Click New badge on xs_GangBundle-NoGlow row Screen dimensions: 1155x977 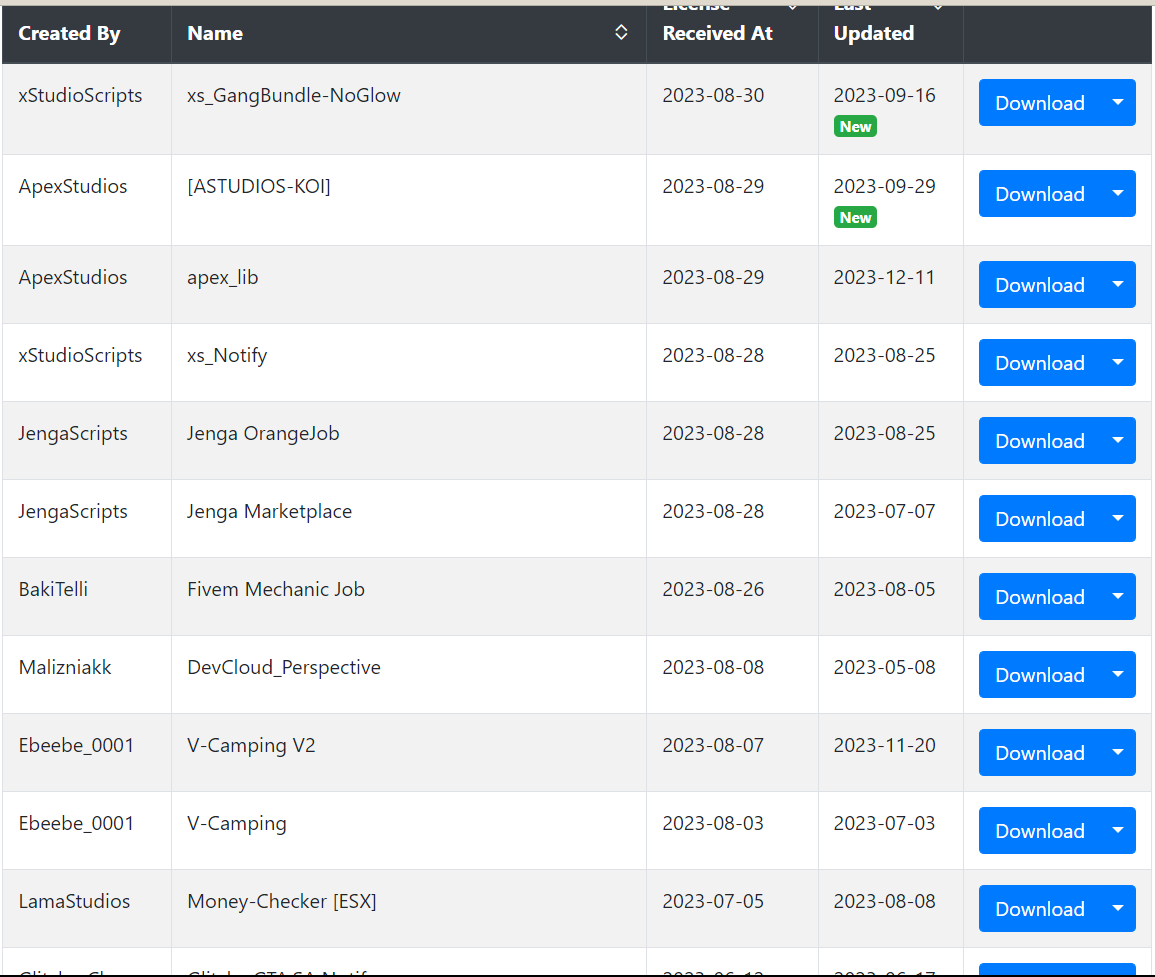[x=855, y=127]
